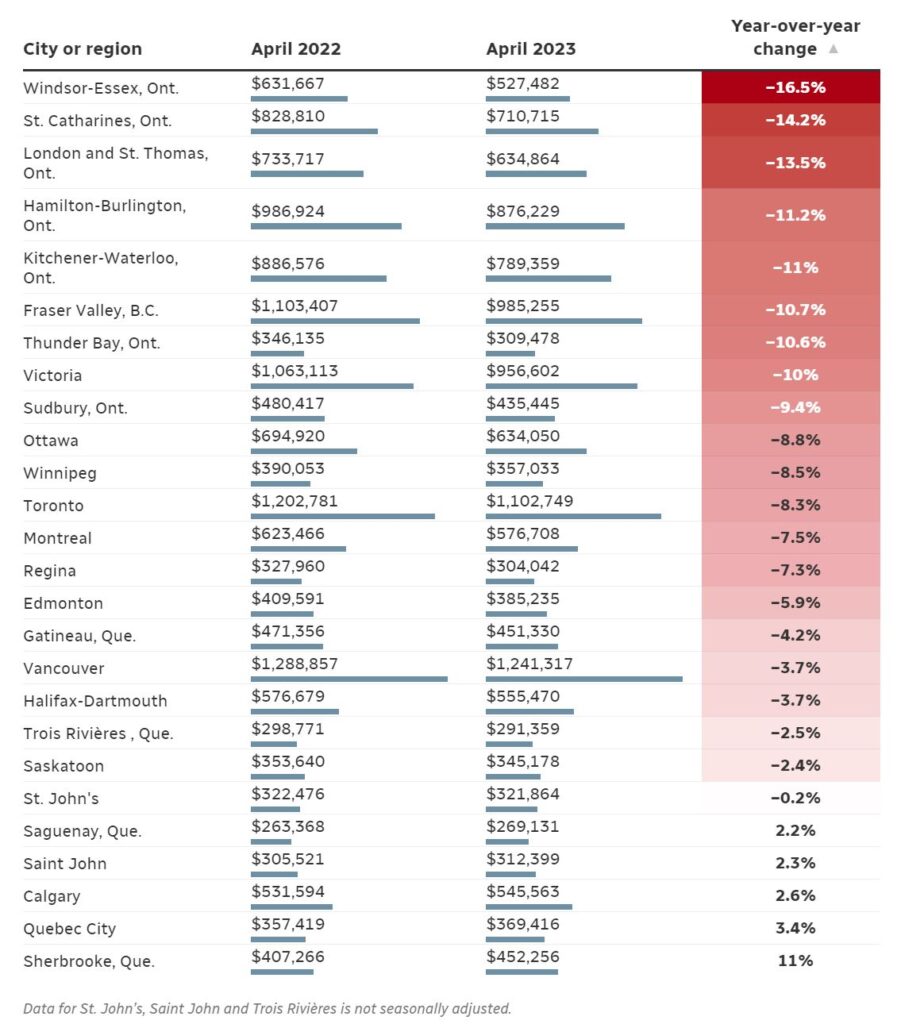Select the Quebec City row name

click(69, 929)
